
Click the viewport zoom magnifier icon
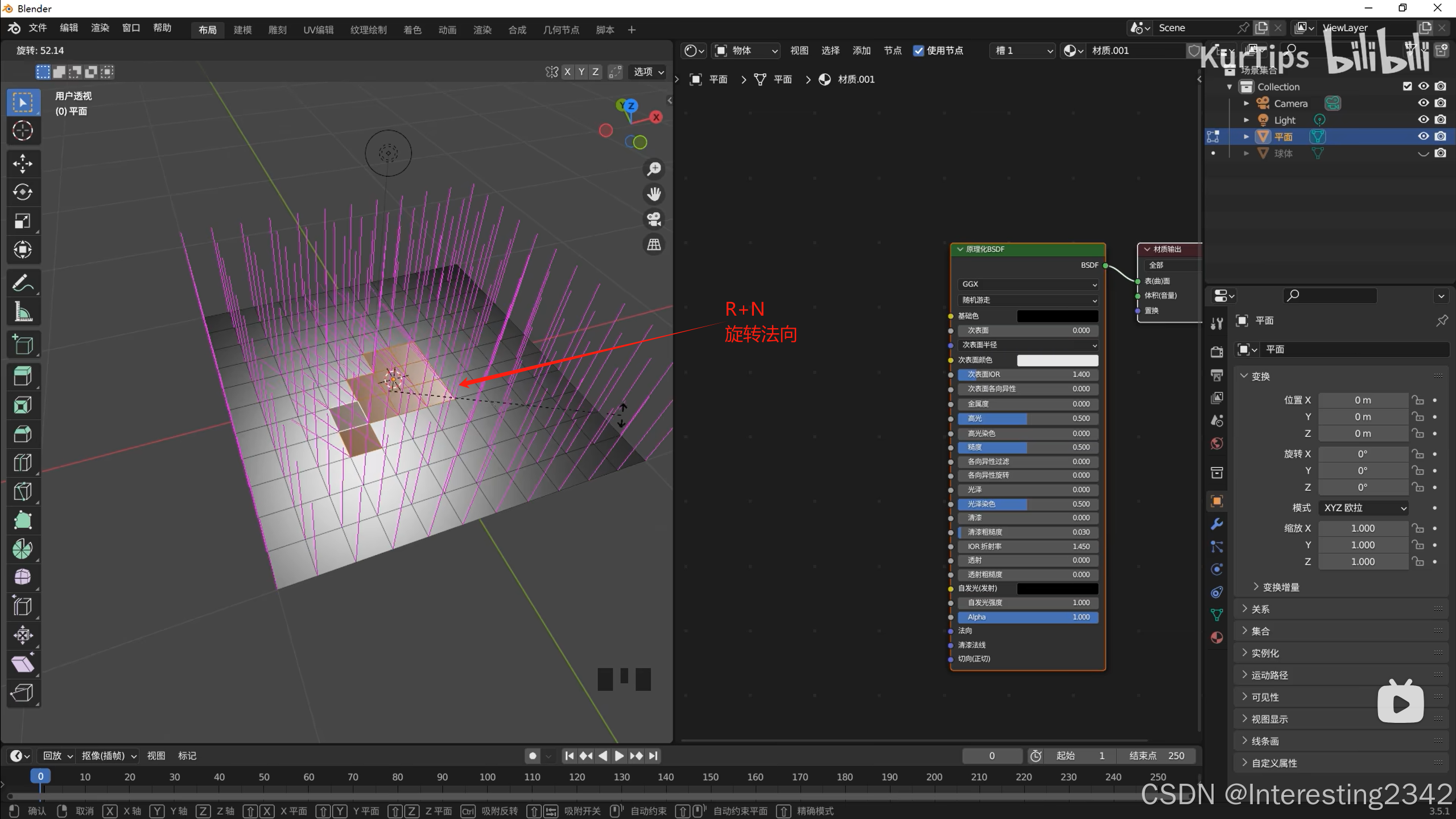pos(654,169)
